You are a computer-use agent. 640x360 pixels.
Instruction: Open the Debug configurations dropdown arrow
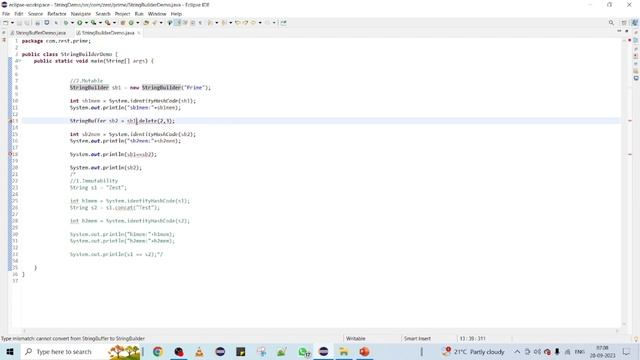click(72, 23)
